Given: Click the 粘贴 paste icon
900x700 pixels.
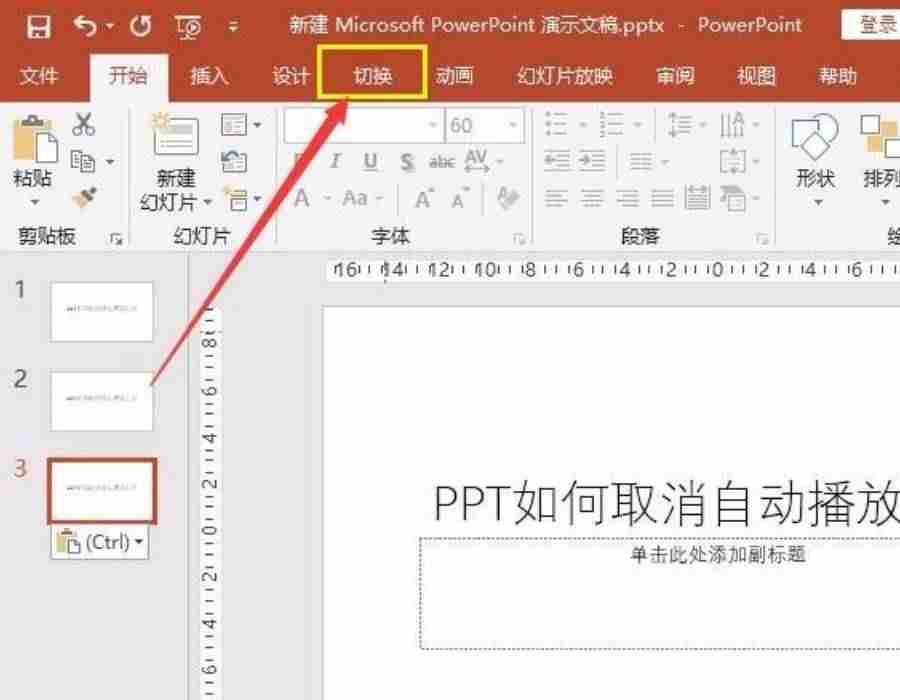Looking at the screenshot, I should [34, 139].
